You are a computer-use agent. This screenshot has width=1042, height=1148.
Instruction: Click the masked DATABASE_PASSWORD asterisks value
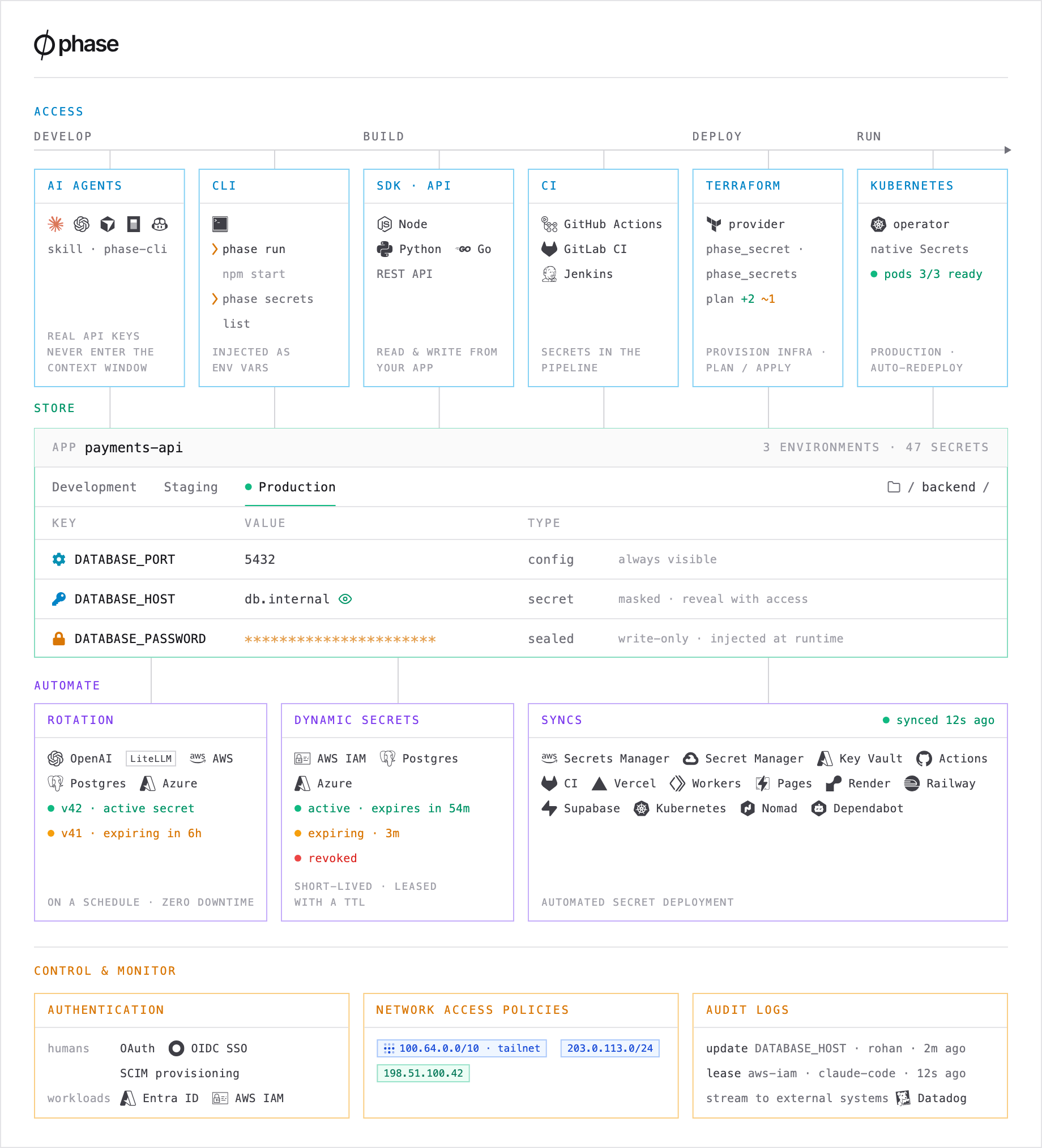(x=341, y=640)
